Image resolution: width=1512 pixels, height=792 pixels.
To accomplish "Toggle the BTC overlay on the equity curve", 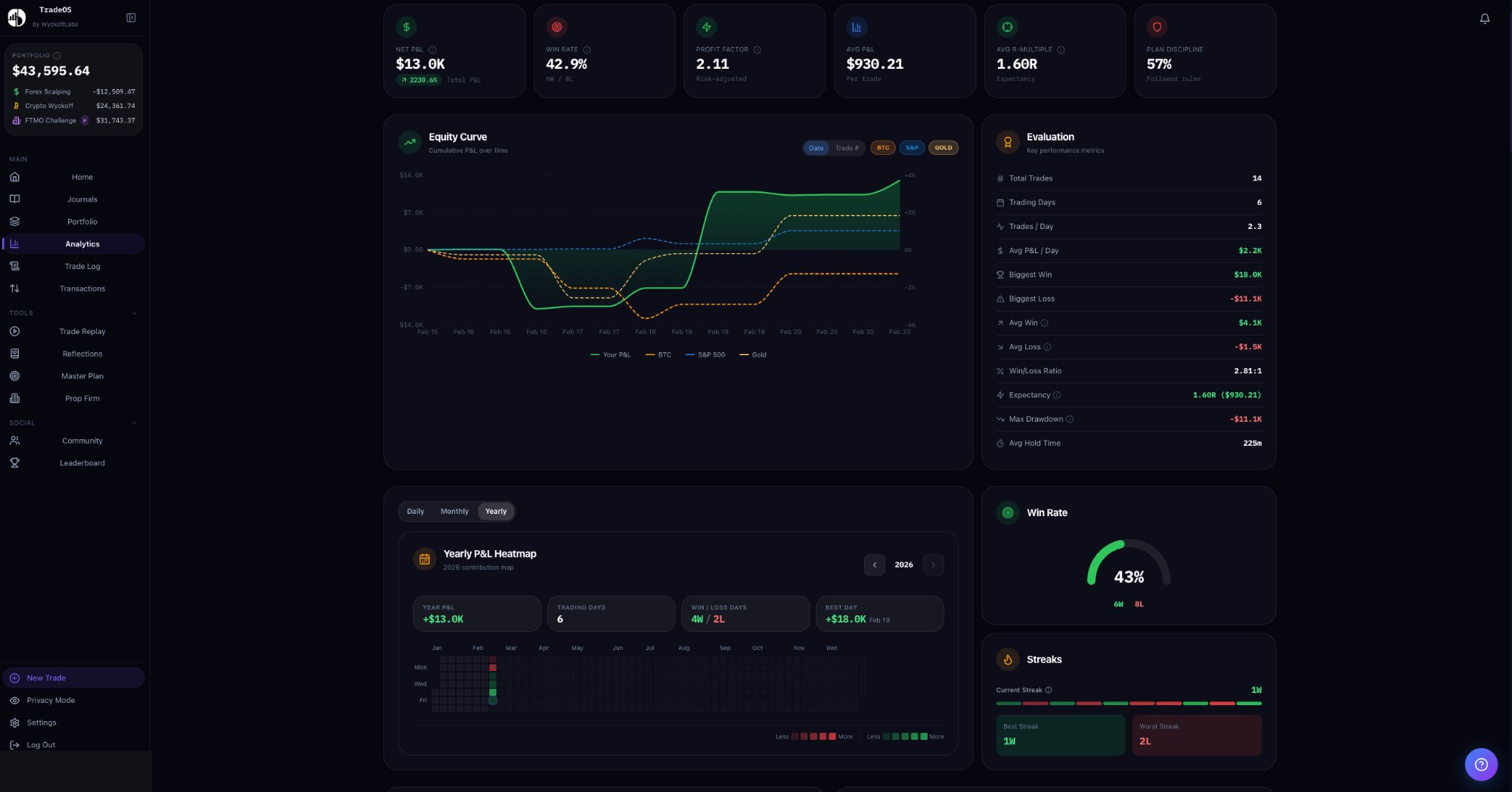I will (882, 147).
